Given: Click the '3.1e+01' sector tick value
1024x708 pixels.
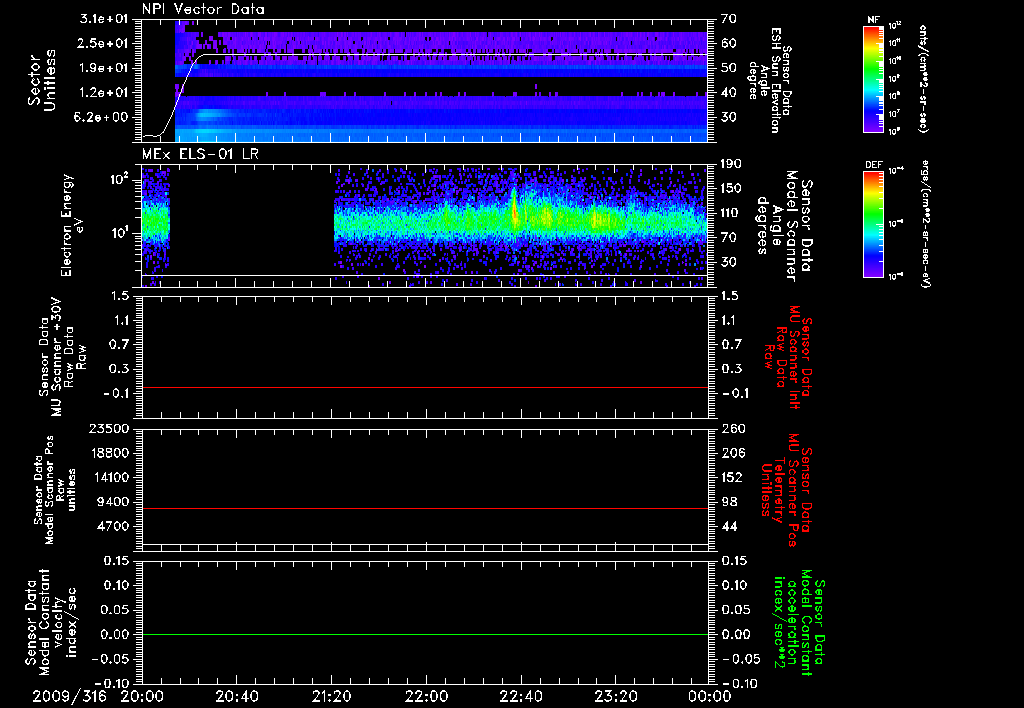Looking at the screenshot, I should point(105,19).
